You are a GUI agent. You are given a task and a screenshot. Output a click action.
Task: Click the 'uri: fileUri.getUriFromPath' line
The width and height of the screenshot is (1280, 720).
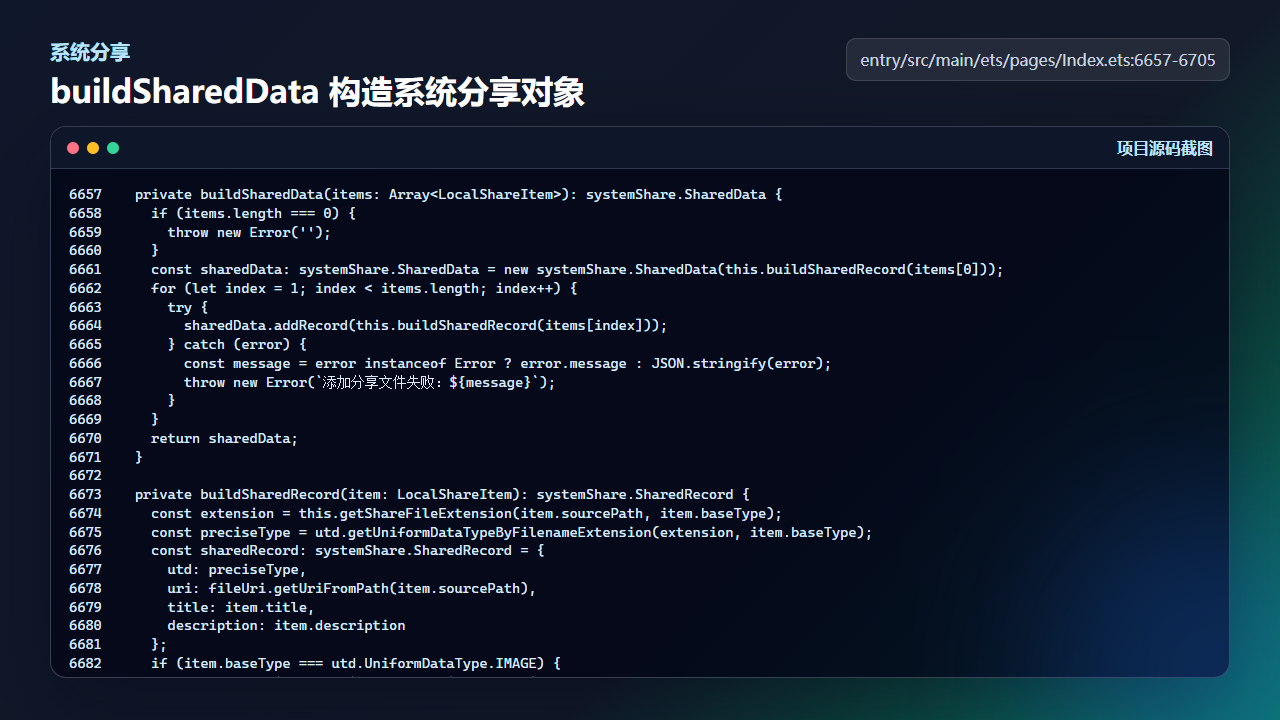pyautogui.click(x=352, y=588)
